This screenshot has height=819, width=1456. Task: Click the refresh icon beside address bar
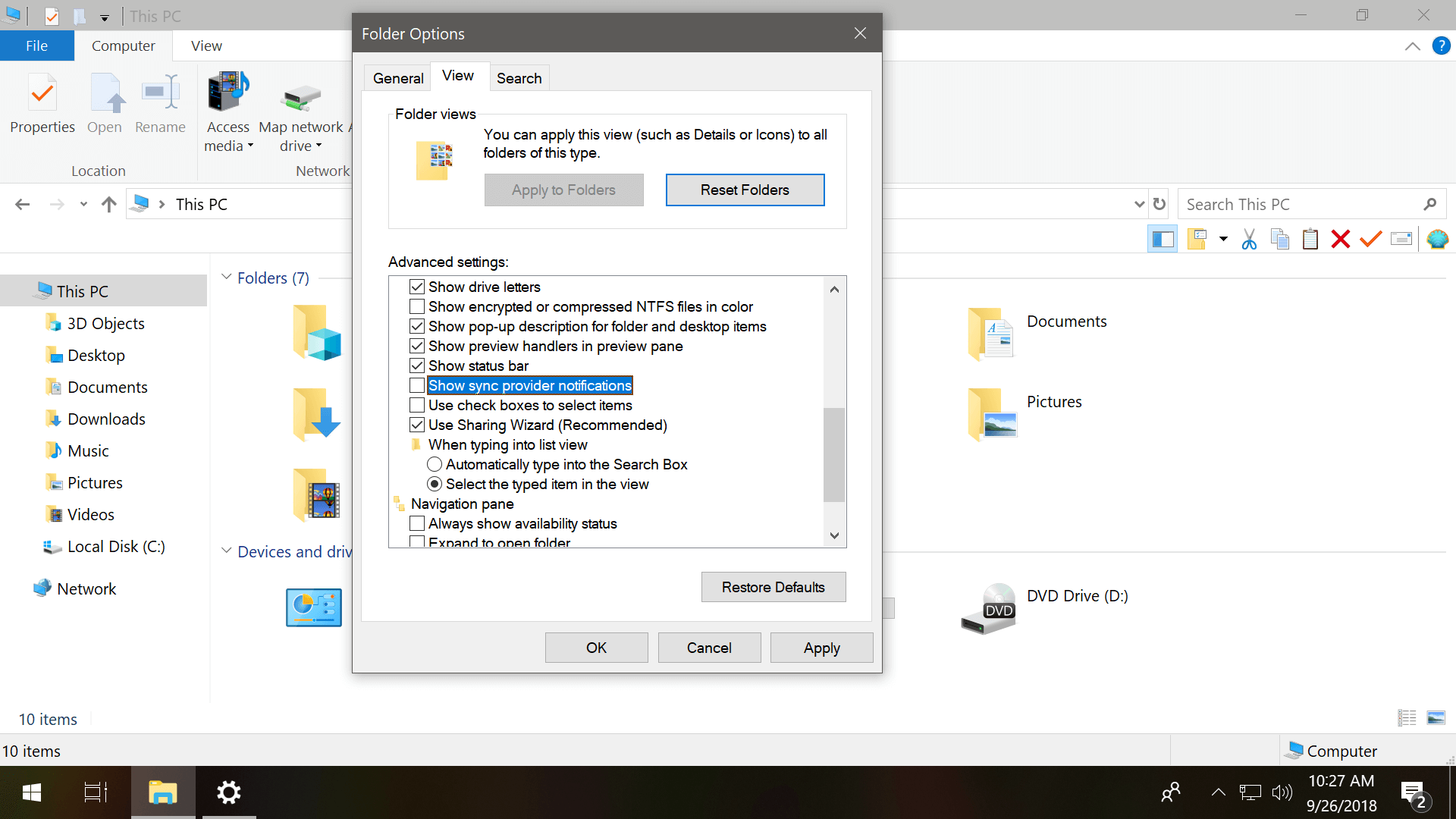pos(1159,204)
